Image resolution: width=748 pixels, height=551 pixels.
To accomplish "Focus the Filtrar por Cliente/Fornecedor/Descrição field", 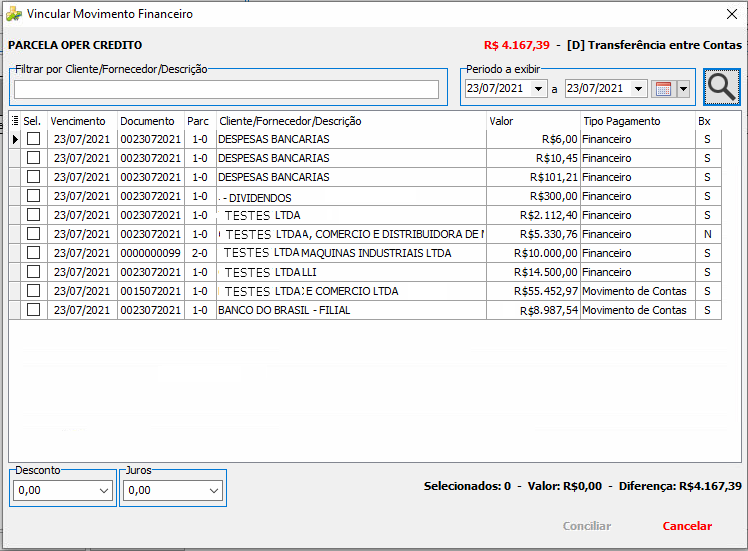I will click(226, 89).
